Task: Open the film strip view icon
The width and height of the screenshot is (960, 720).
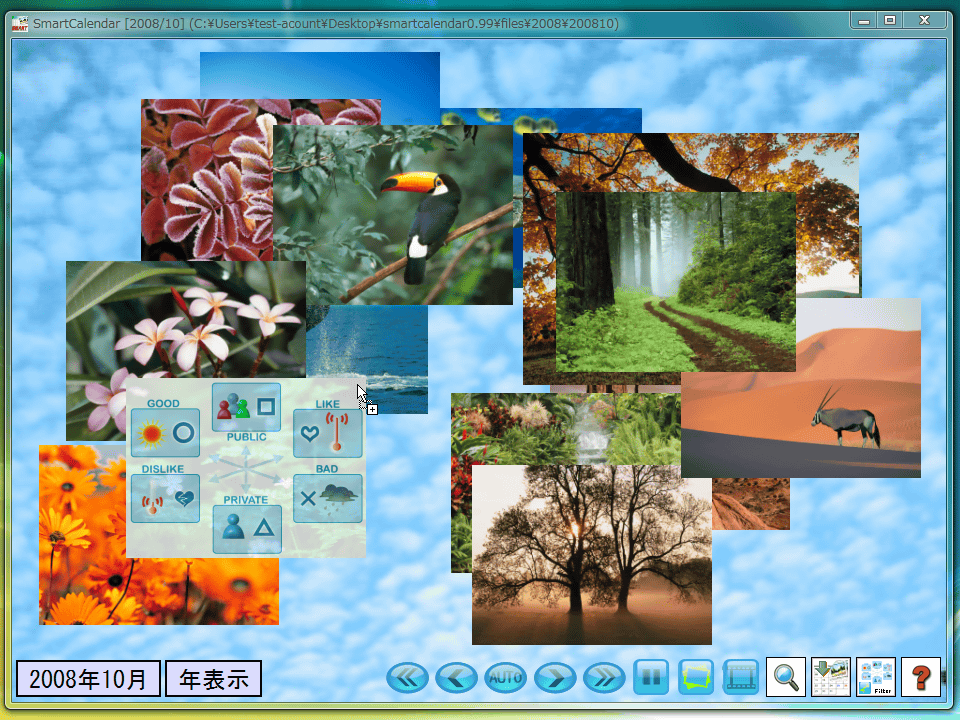Action: tap(741, 677)
